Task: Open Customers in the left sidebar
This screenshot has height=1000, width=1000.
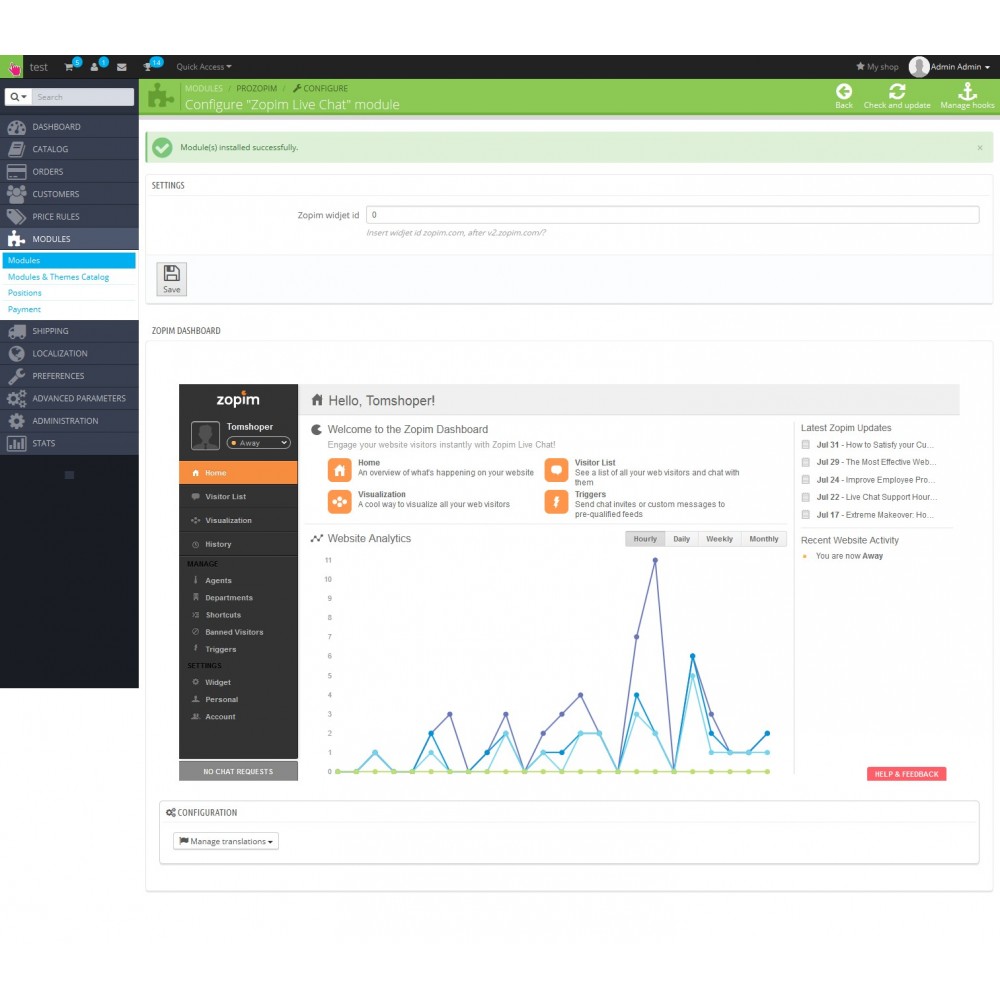Action: click(70, 194)
